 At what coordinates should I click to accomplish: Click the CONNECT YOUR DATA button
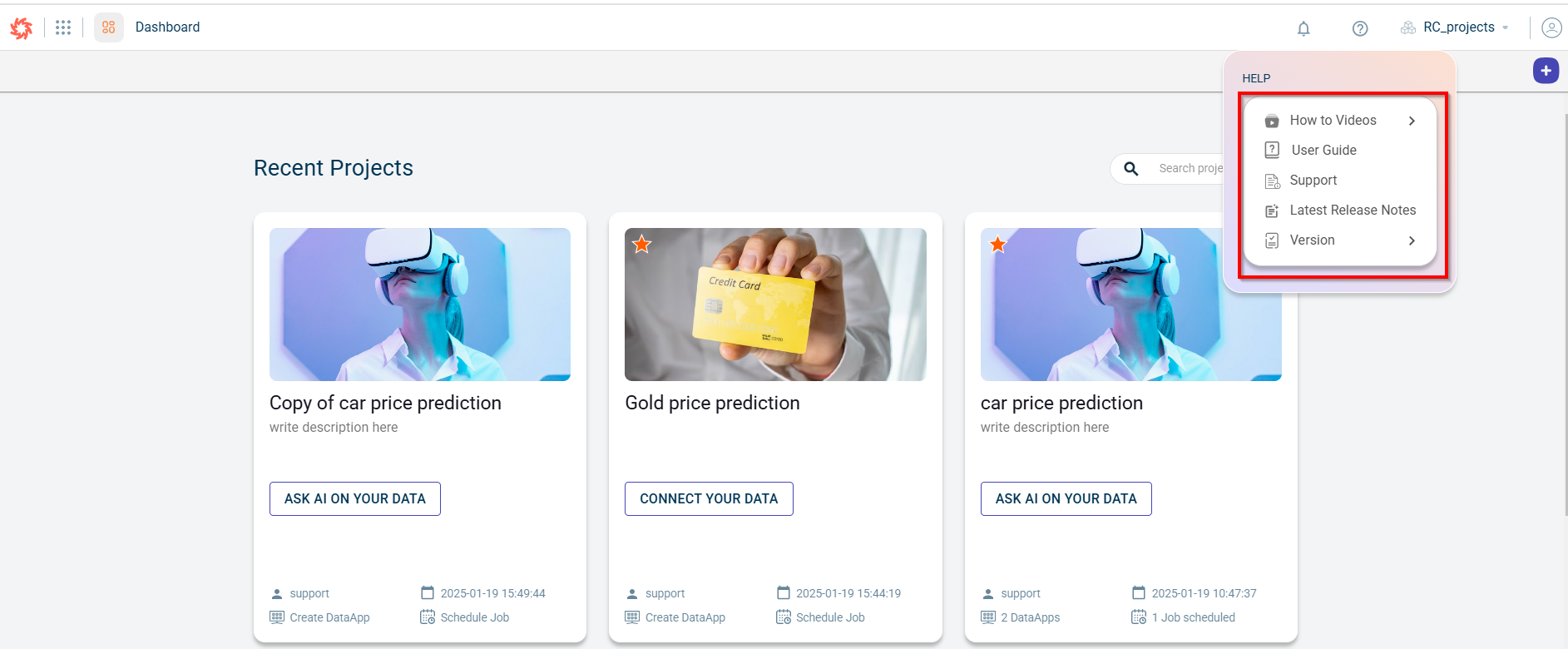(709, 499)
